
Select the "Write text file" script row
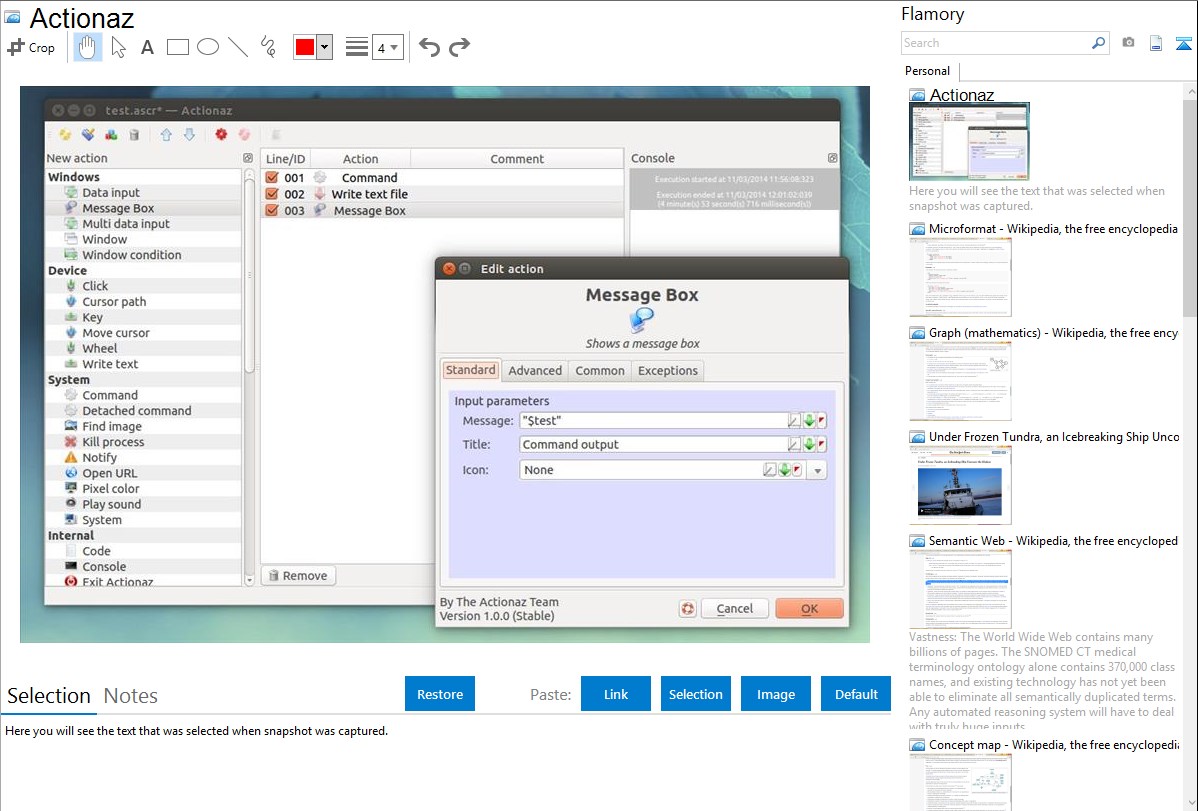(x=442, y=194)
